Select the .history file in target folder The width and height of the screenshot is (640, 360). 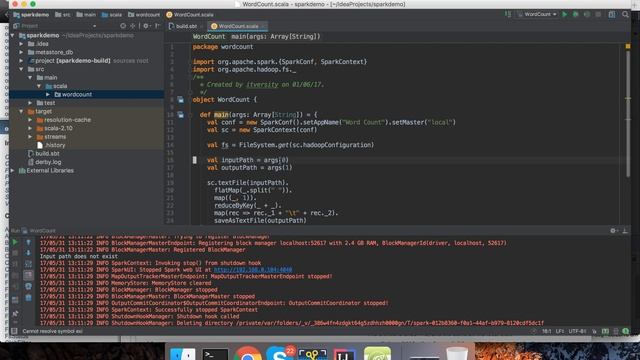click(51, 145)
